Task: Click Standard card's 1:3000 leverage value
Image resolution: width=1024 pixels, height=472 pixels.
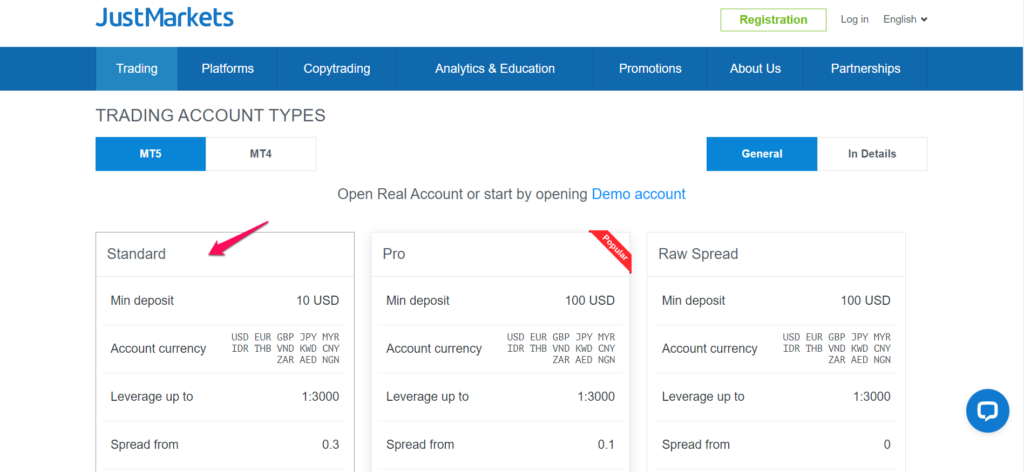Action: click(321, 396)
